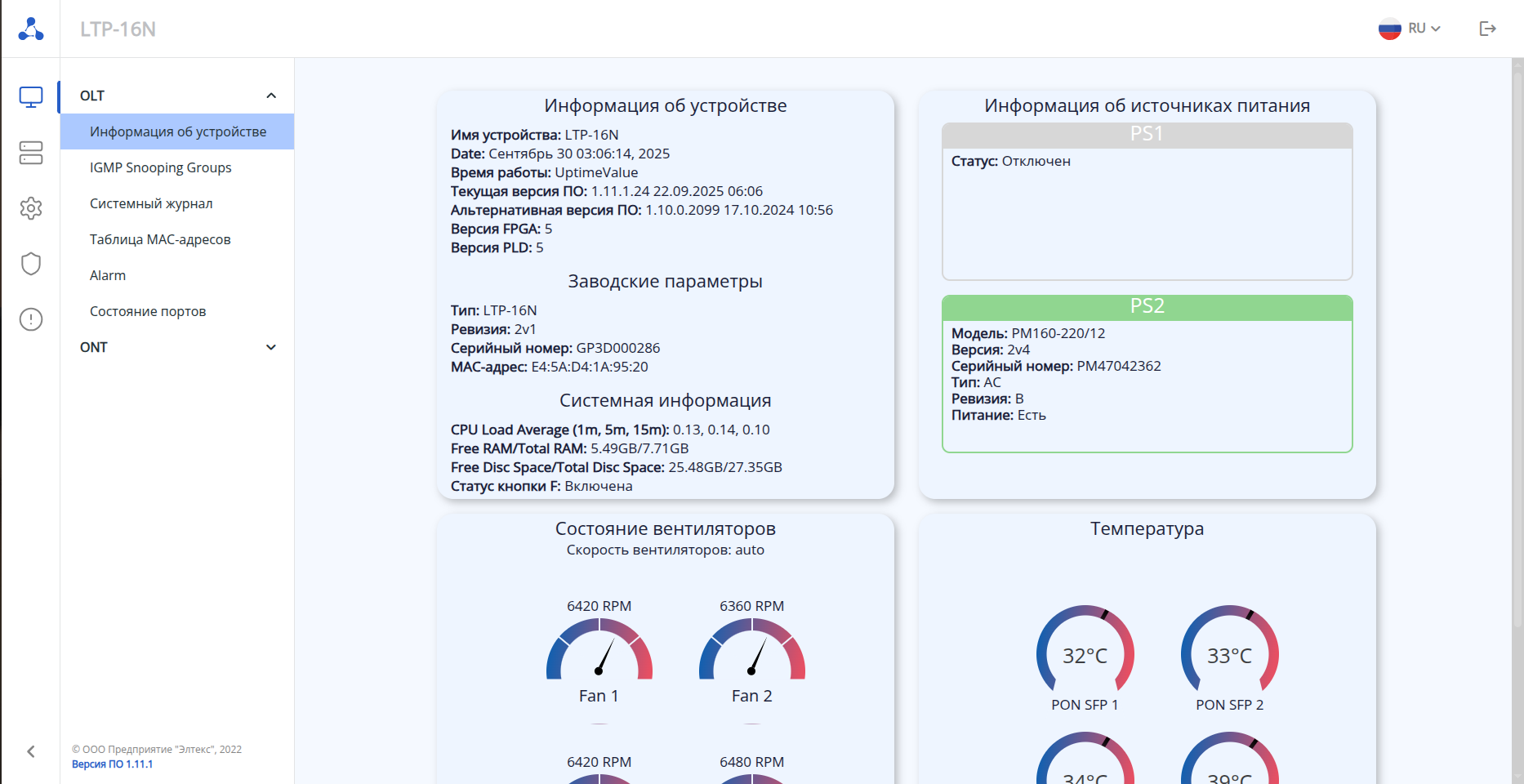The width and height of the screenshot is (1524, 784).
Task: Open the exclamation alert sidebar section
Action: click(31, 319)
